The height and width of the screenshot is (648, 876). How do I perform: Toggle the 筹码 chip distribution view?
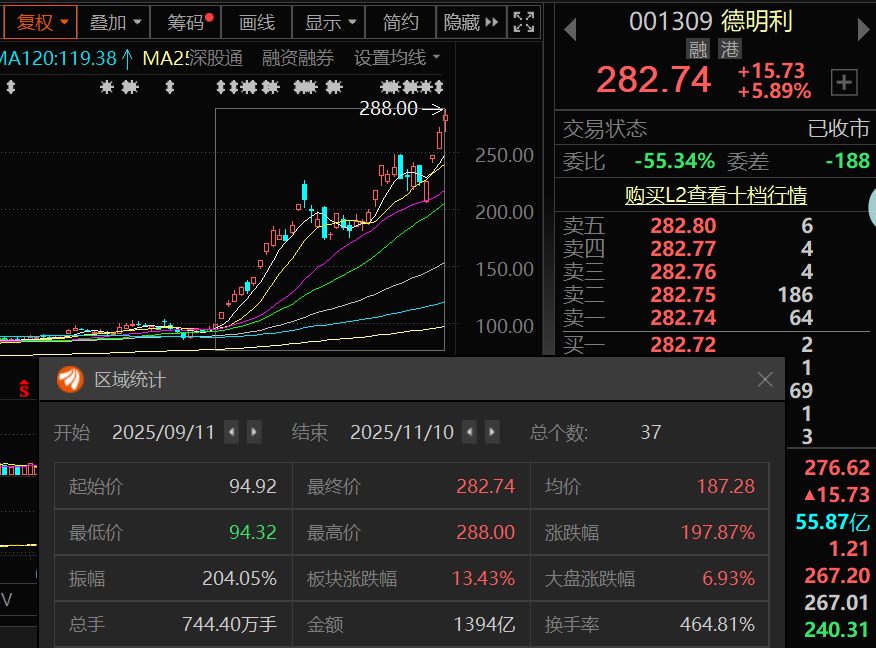click(185, 22)
